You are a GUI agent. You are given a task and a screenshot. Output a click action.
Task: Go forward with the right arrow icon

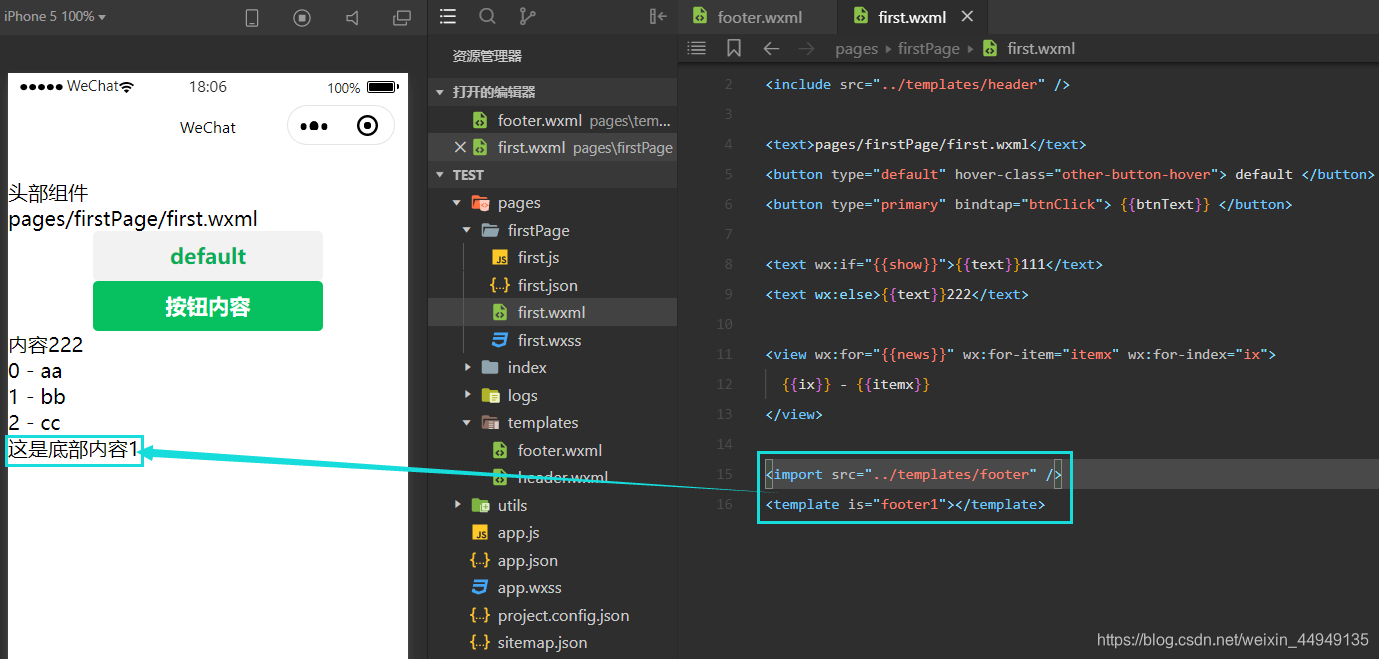click(x=806, y=48)
